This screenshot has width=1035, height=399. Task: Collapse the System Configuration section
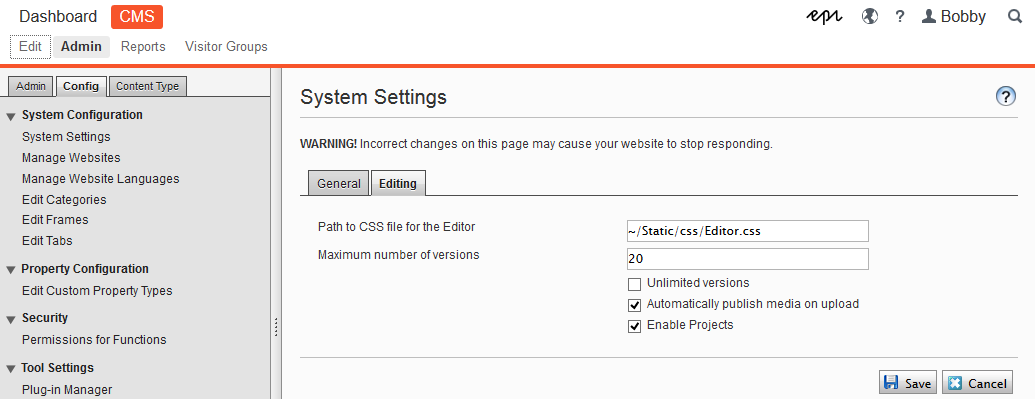(11, 117)
